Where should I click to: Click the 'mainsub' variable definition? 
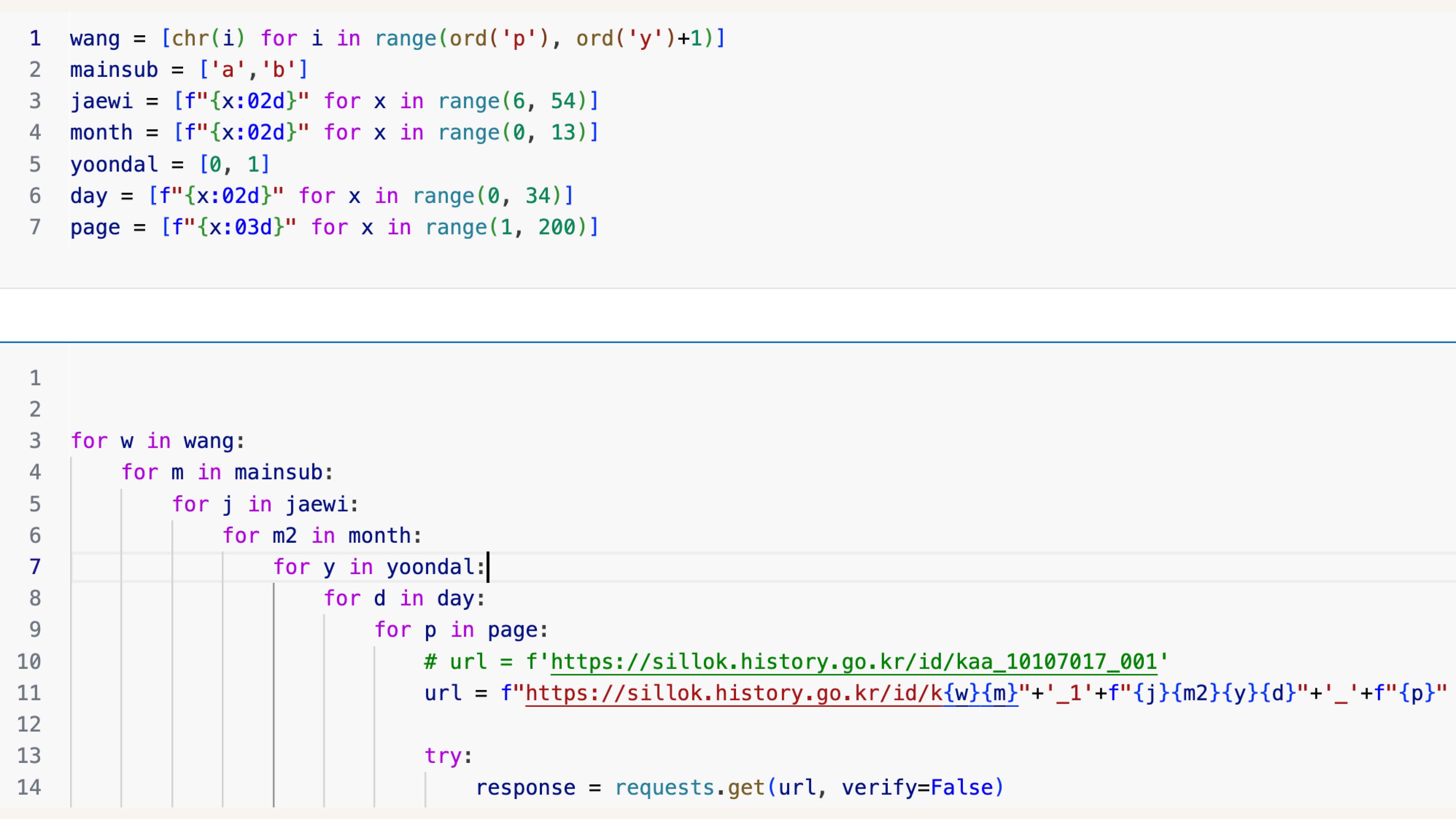pos(114,70)
